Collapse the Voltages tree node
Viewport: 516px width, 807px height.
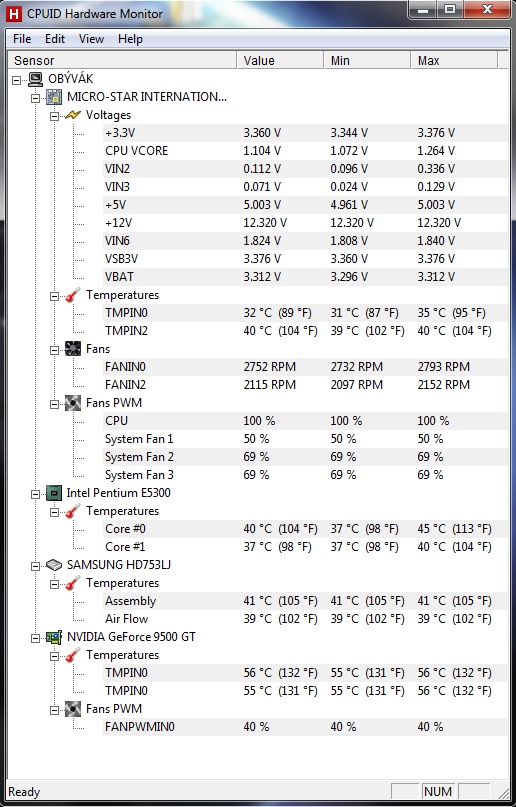click(54, 116)
